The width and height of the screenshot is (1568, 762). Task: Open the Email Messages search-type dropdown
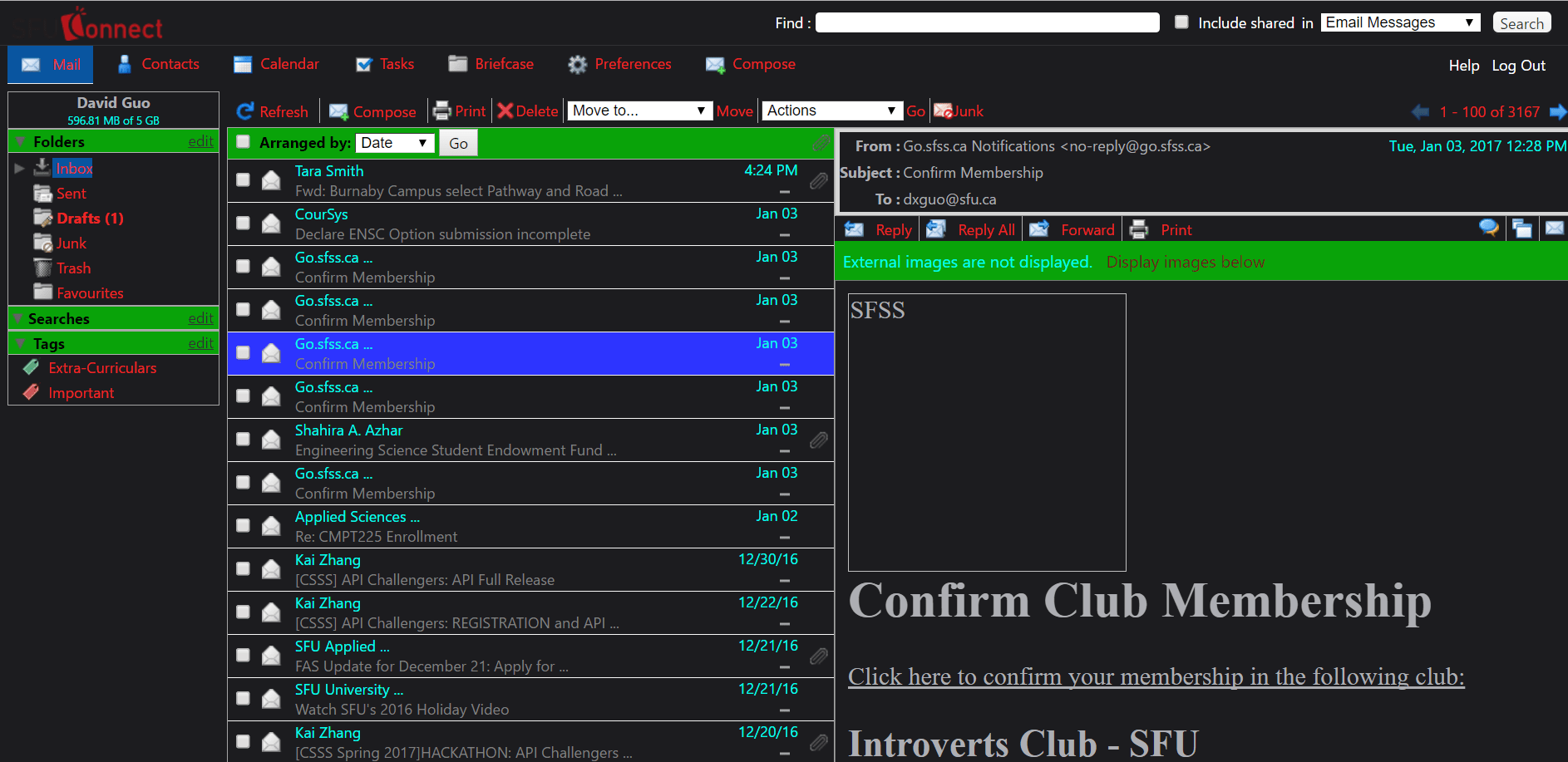(x=1400, y=22)
